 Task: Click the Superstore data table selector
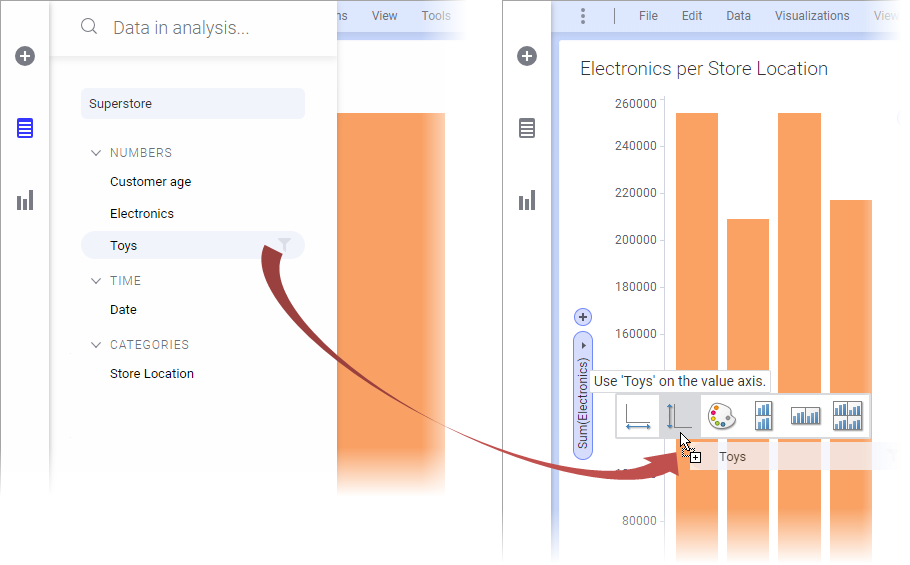pos(192,104)
